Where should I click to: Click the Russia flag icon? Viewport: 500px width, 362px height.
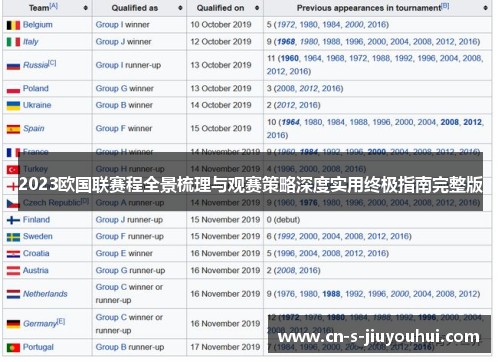pyautogui.click(x=13, y=66)
